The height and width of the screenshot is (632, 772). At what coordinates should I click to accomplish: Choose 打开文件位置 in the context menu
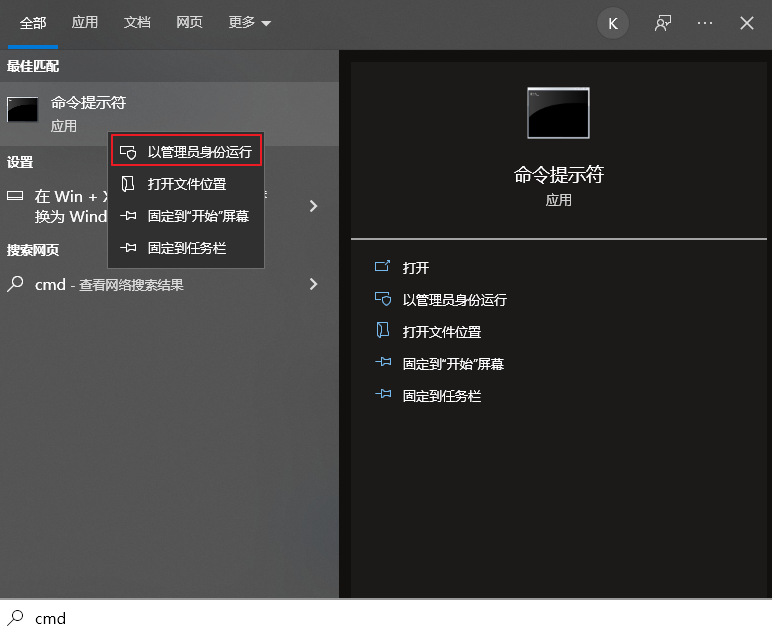[186, 184]
